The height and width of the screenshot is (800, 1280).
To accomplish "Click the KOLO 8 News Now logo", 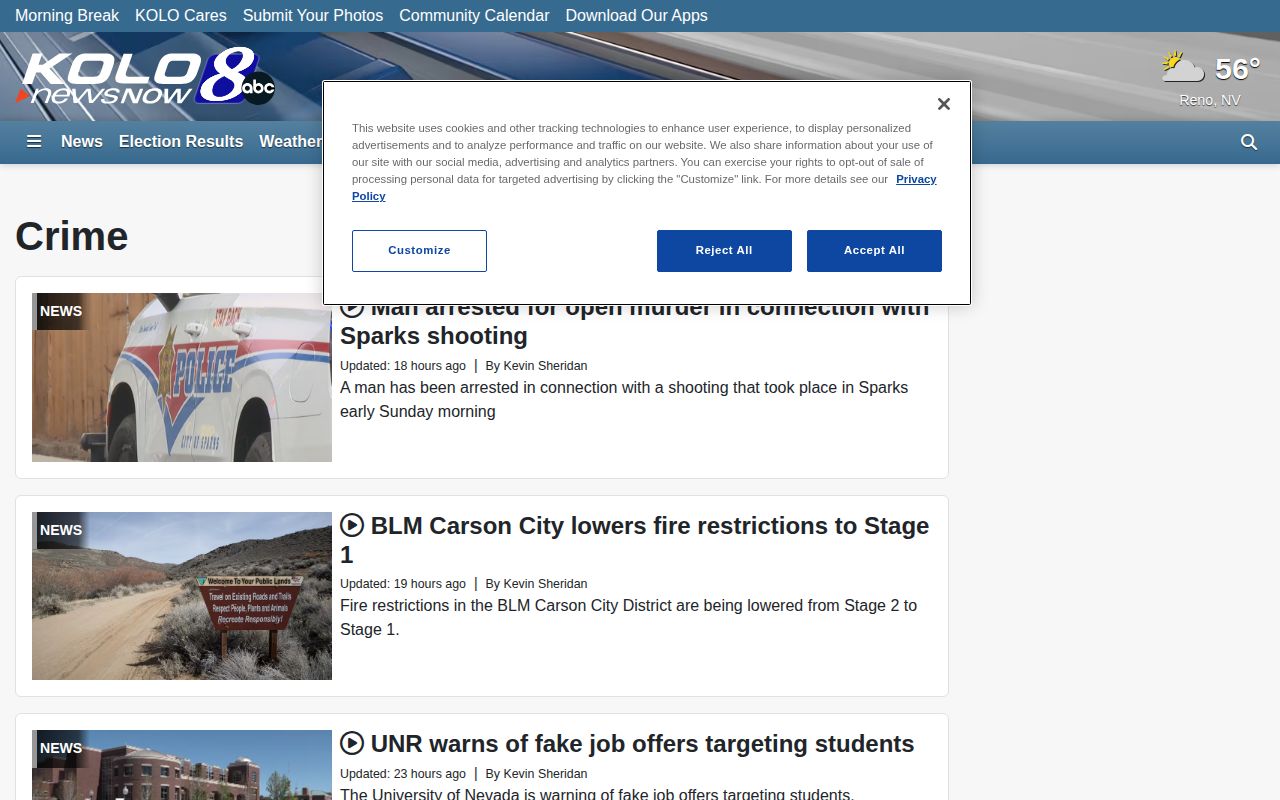I will point(146,77).
